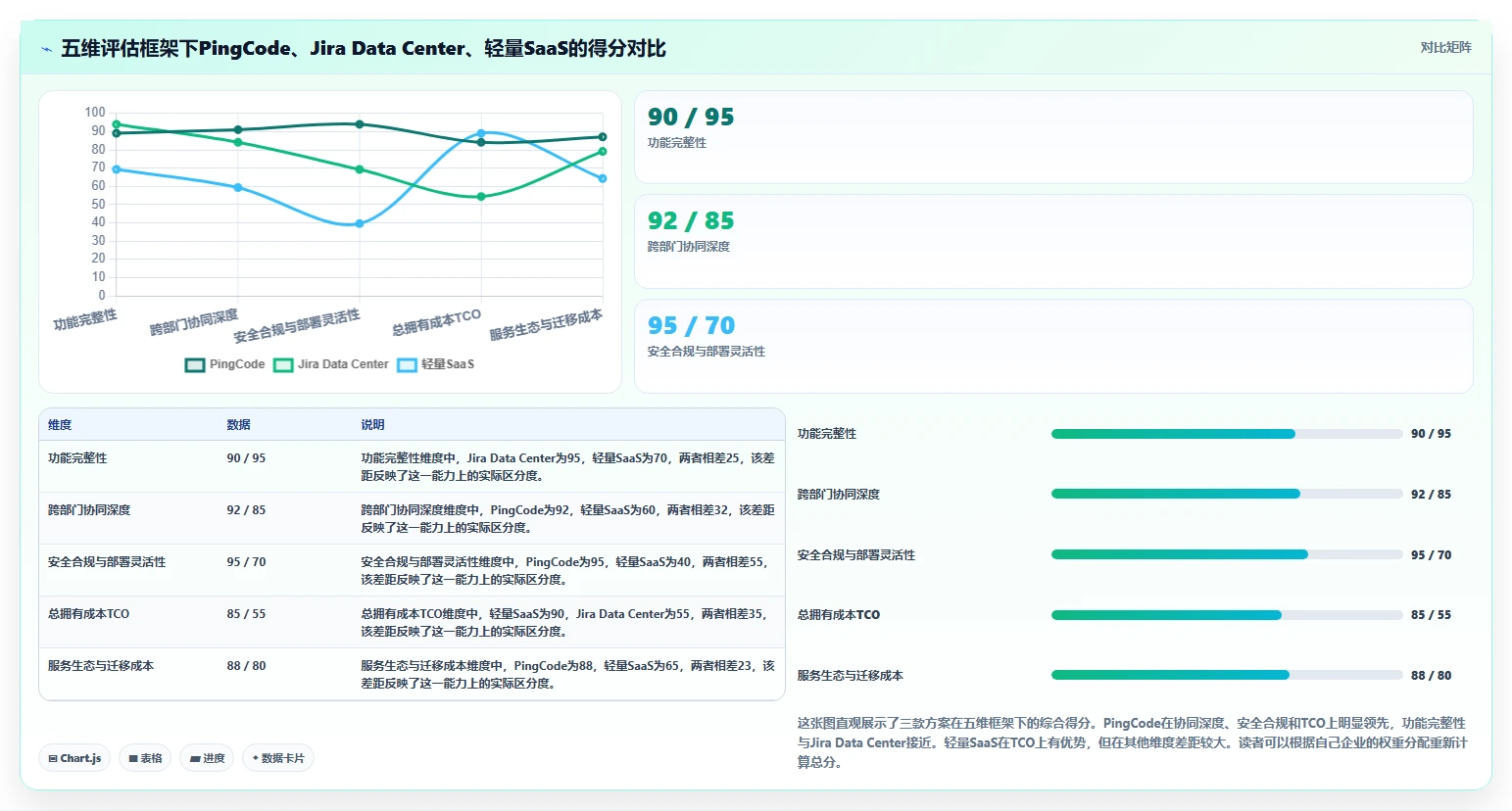Click the summary paragraph below progress bars
Viewport: 1512px width, 811px height.
[1132, 742]
